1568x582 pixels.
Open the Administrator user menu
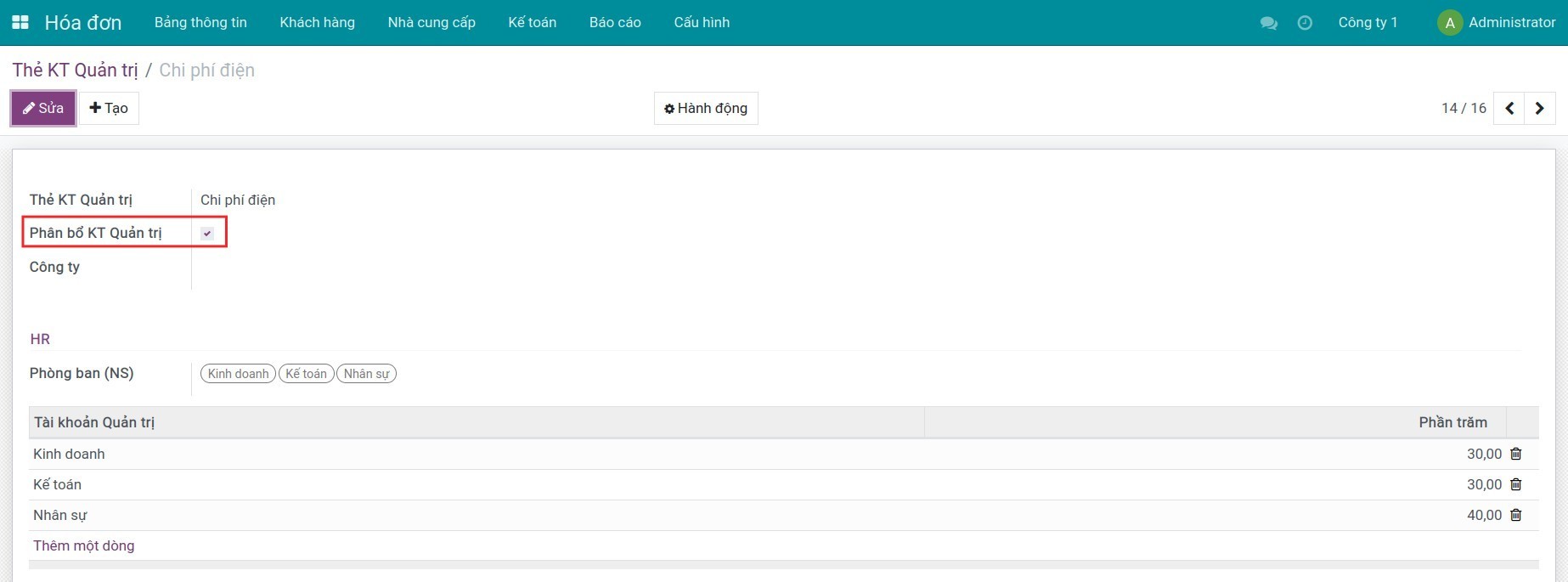pyautogui.click(x=1497, y=23)
